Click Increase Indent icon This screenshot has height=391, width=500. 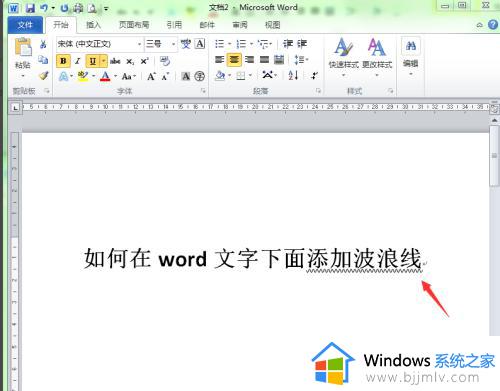pos(302,44)
